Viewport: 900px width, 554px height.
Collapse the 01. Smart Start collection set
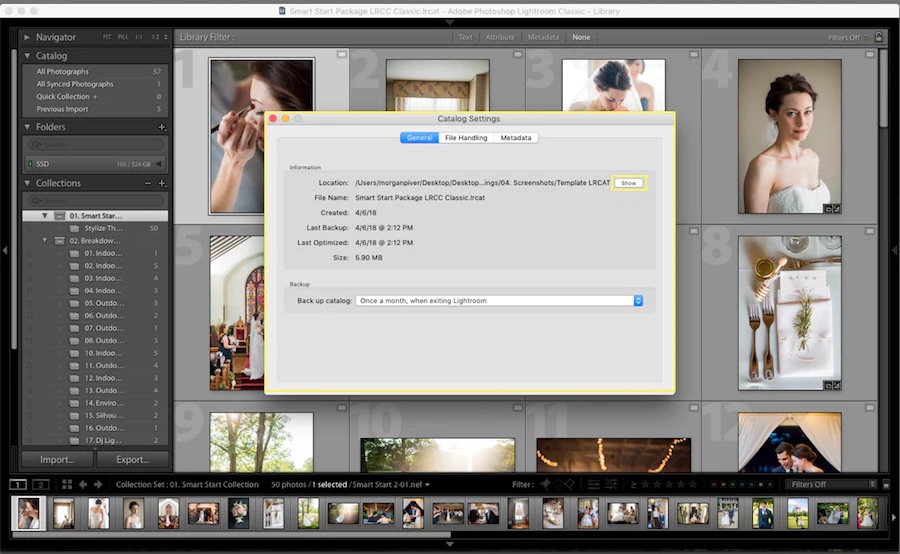pyautogui.click(x=45, y=216)
